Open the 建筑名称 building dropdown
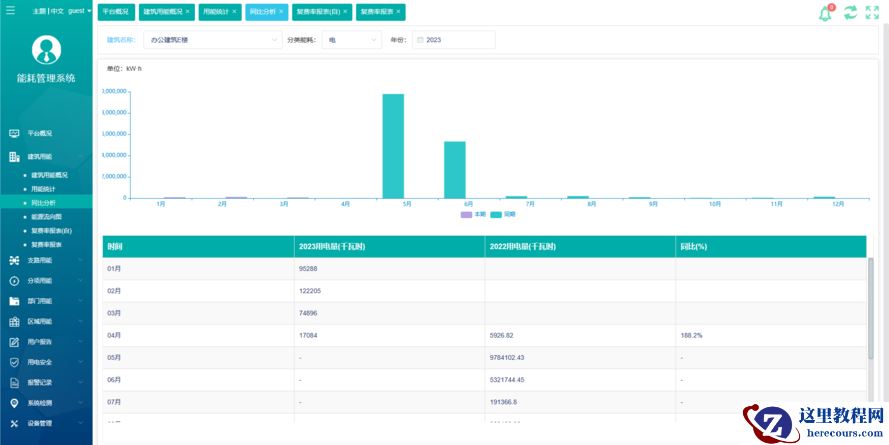Image resolution: width=889 pixels, height=445 pixels. click(x=212, y=40)
